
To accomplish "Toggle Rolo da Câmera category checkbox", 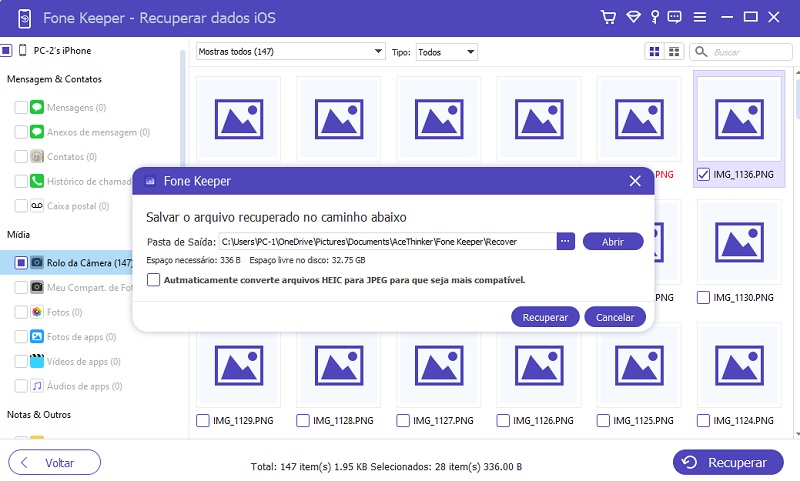I will pyautogui.click(x=21, y=263).
